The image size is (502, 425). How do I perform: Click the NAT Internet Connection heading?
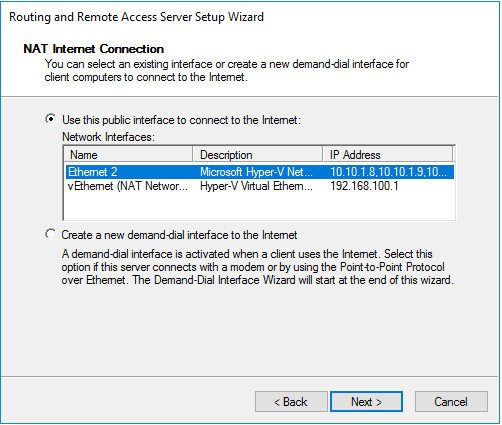pyautogui.click(x=93, y=49)
